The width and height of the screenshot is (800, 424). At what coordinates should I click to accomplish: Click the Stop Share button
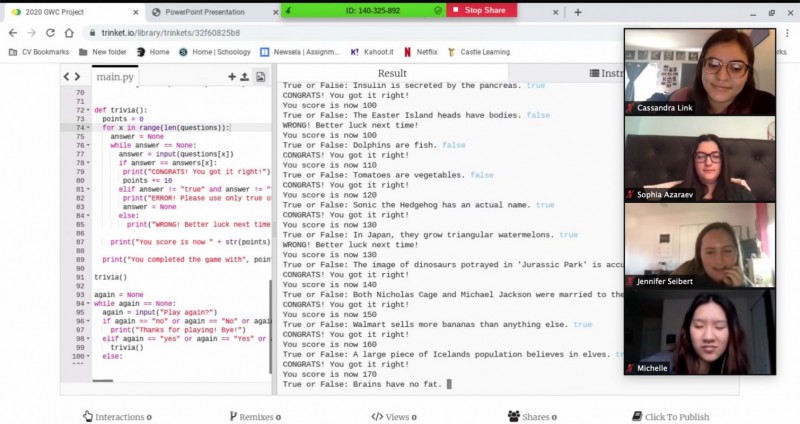point(481,9)
